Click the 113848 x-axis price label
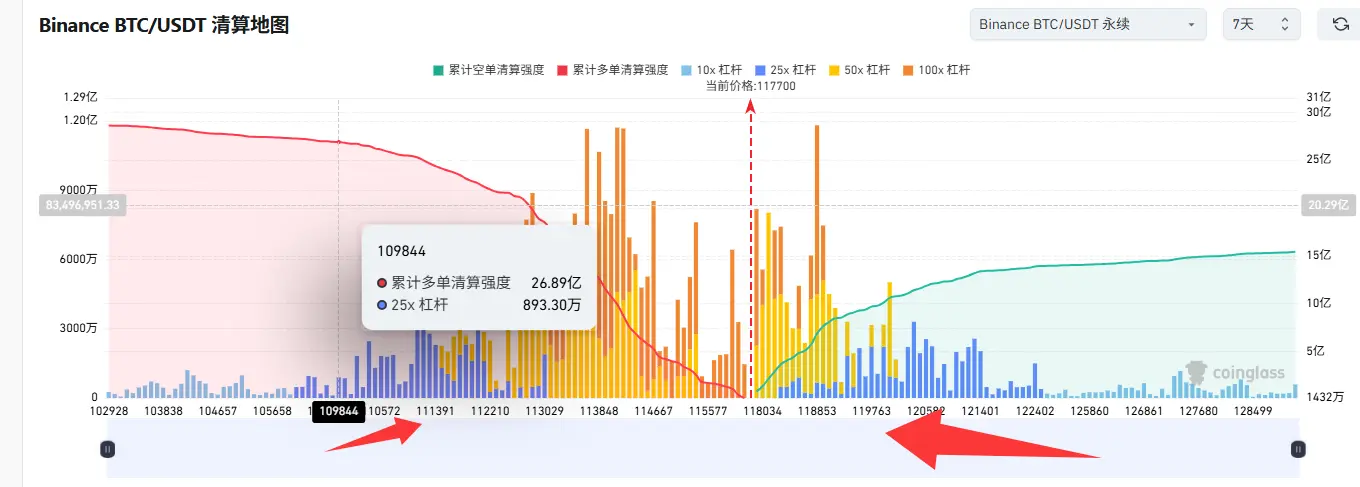The width and height of the screenshot is (1360, 487). point(599,411)
